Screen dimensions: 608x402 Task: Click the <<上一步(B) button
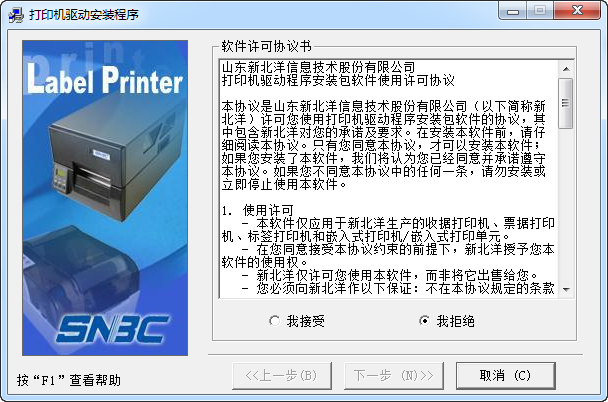click(x=282, y=375)
